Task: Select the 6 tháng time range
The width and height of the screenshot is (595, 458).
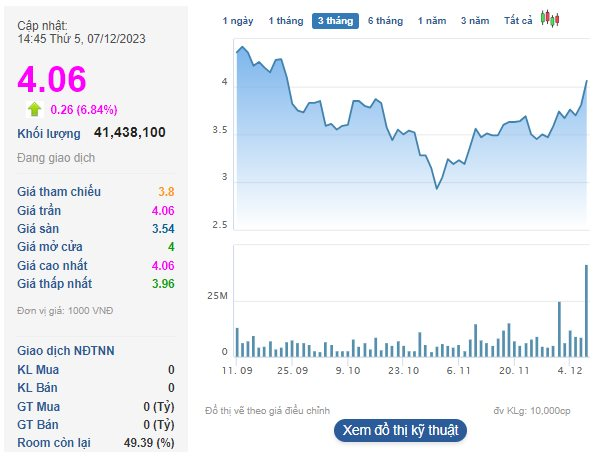Action: pyautogui.click(x=385, y=20)
